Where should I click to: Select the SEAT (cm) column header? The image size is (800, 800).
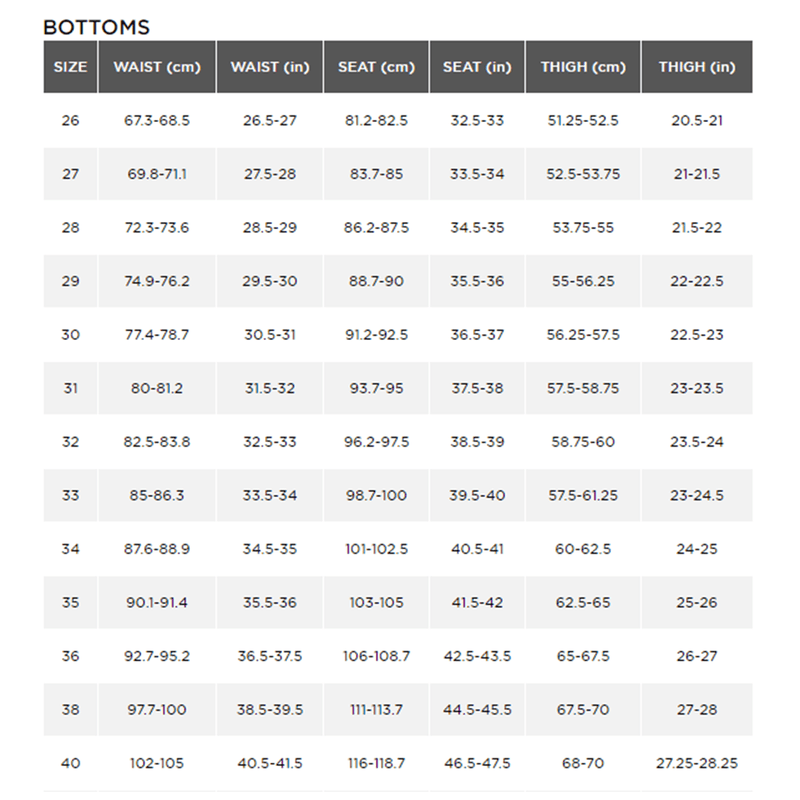tap(376, 67)
